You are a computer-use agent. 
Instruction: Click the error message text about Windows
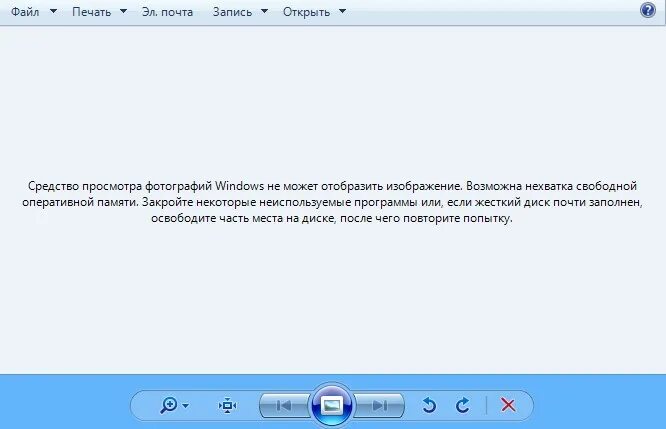pyautogui.click(x=332, y=202)
